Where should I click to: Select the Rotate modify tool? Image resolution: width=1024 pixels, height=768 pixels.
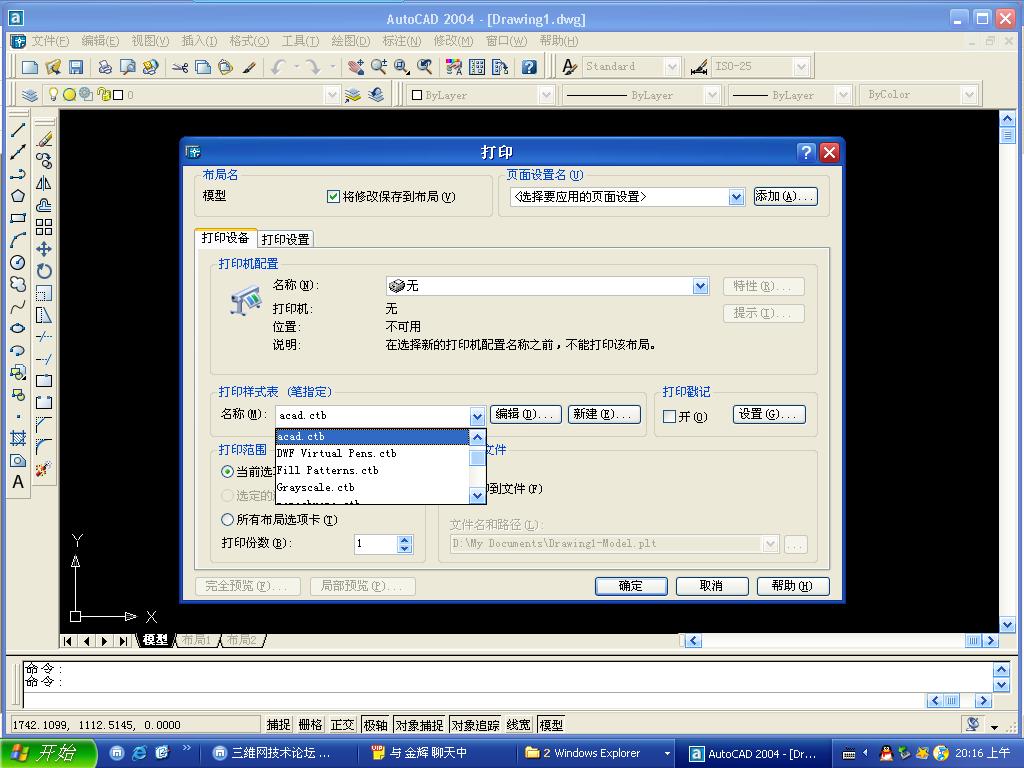coord(44,271)
